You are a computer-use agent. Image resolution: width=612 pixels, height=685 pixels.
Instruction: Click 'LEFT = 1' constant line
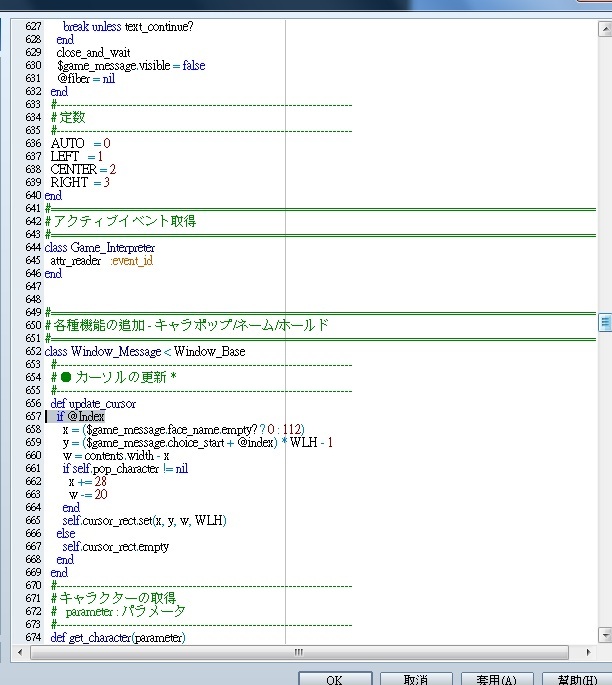coord(76,156)
